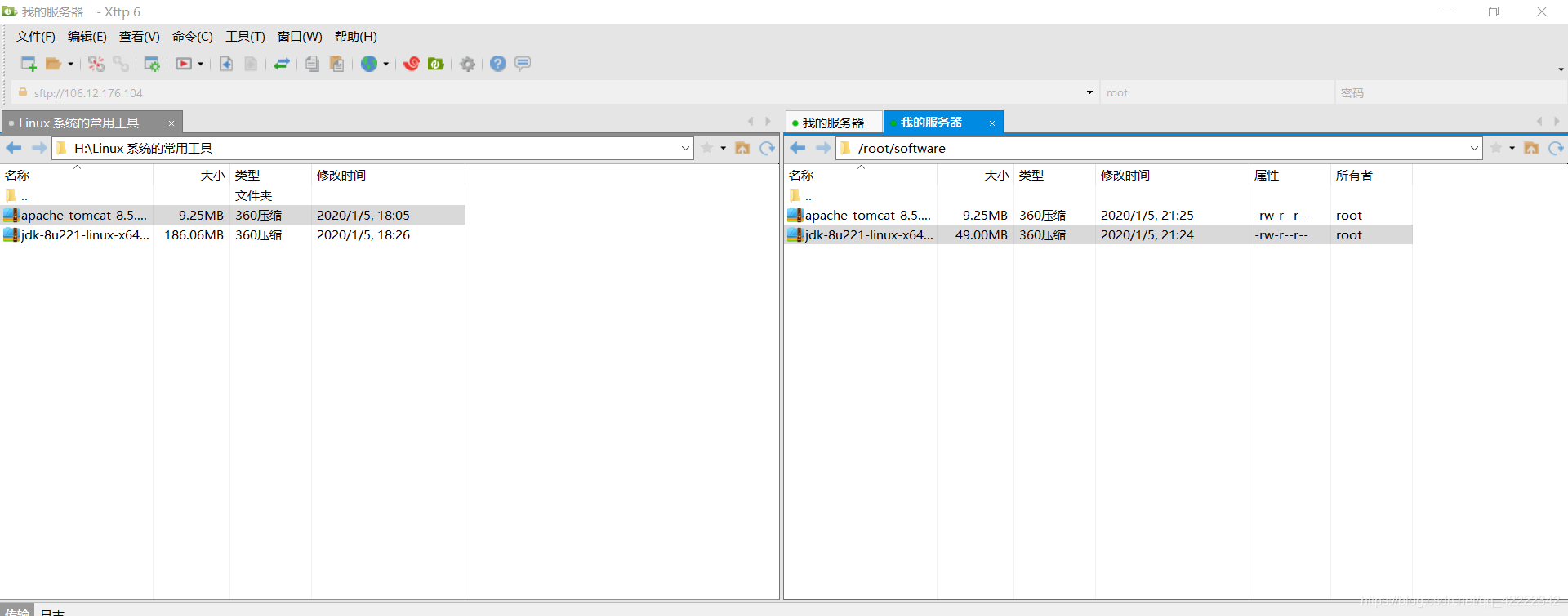The width and height of the screenshot is (1568, 616).
Task: Switch to the first 我的服务器 tab
Action: pyautogui.click(x=834, y=123)
